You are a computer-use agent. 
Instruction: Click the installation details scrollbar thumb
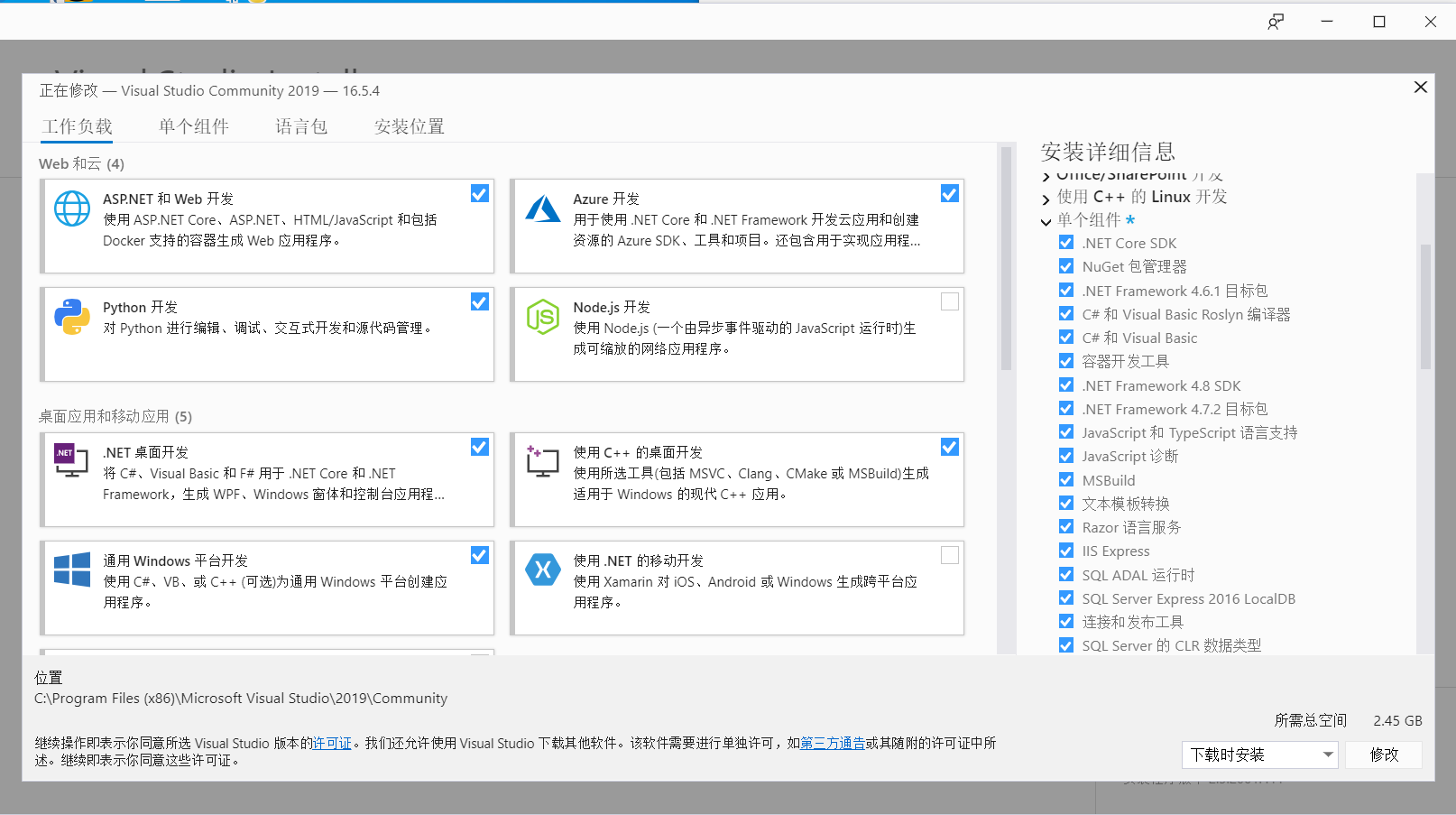[x=1425, y=307]
